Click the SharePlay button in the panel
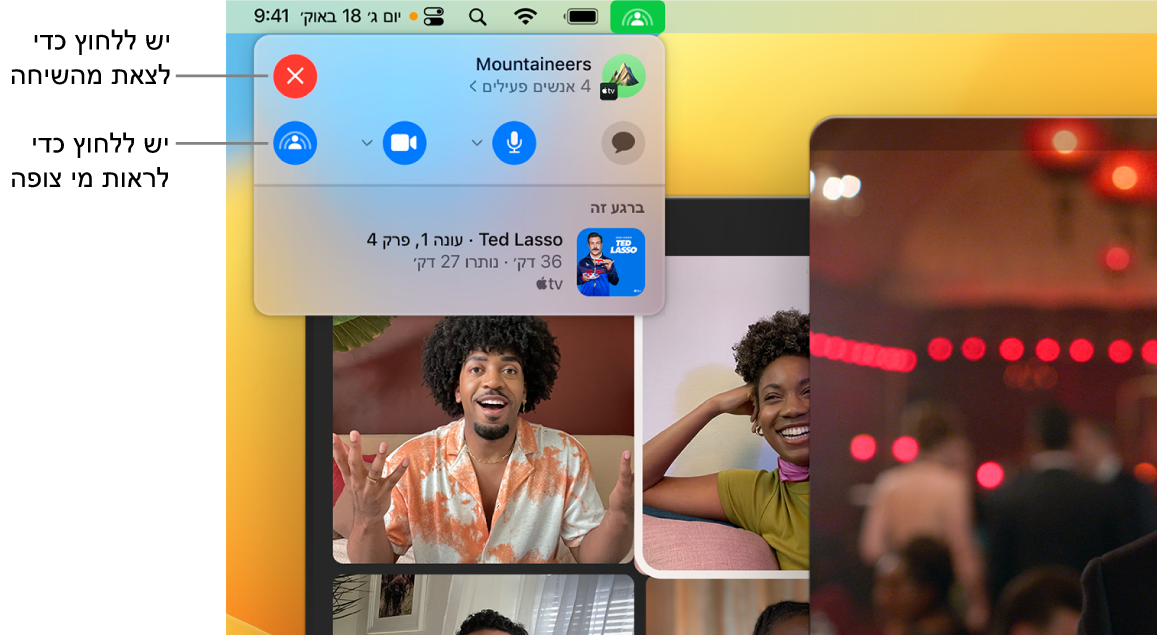Viewport: 1157px width, 636px height. (x=295, y=142)
